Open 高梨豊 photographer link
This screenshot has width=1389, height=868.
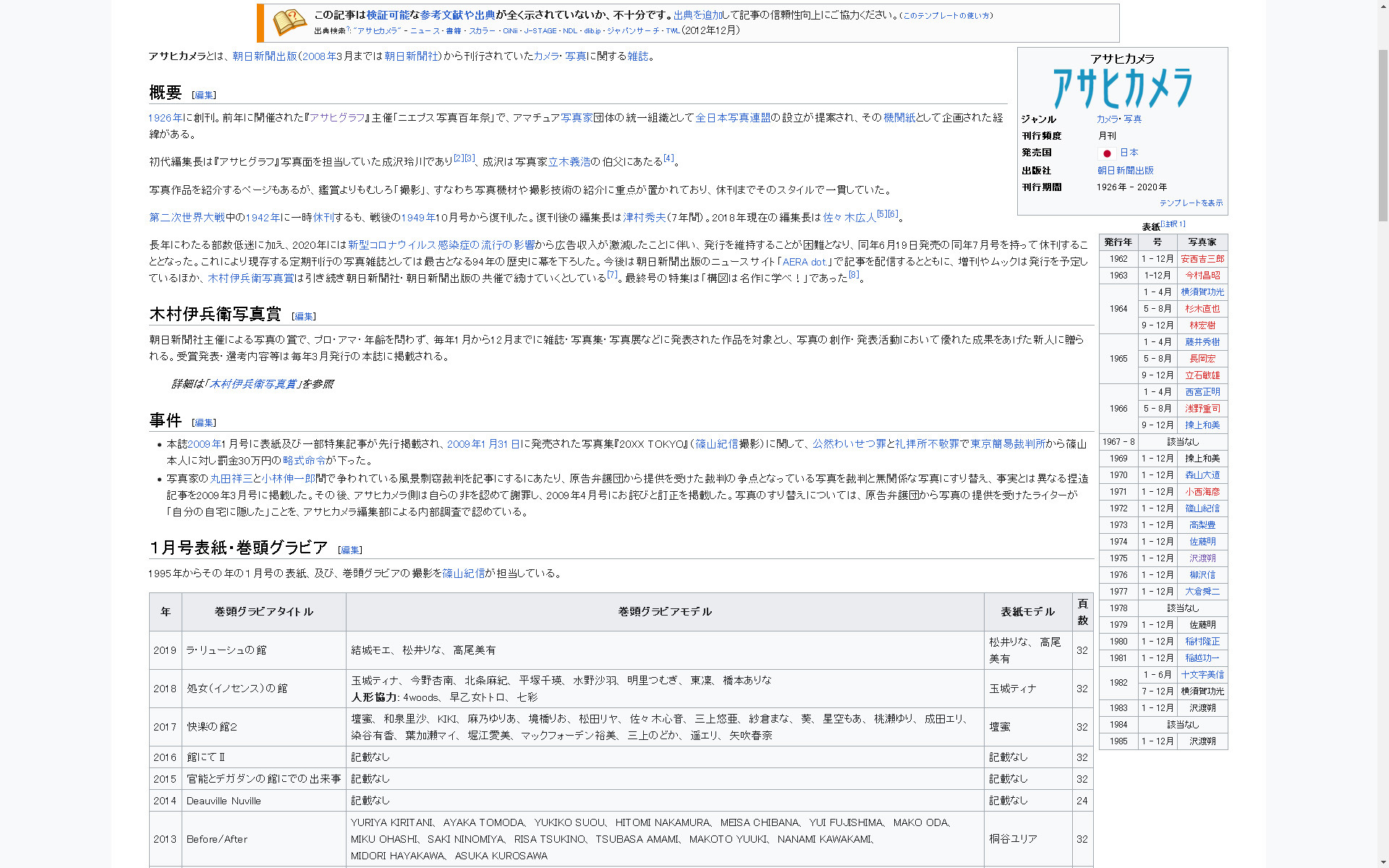click(x=1202, y=525)
